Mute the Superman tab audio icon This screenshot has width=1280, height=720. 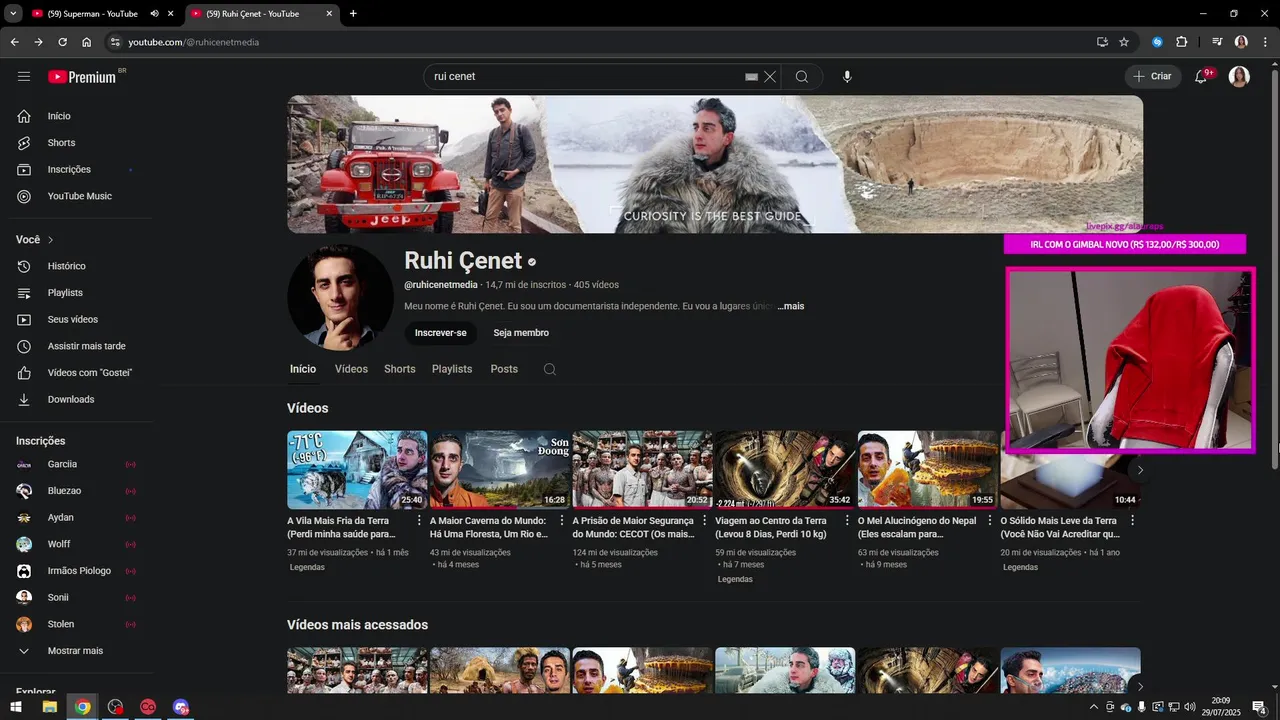point(154,14)
